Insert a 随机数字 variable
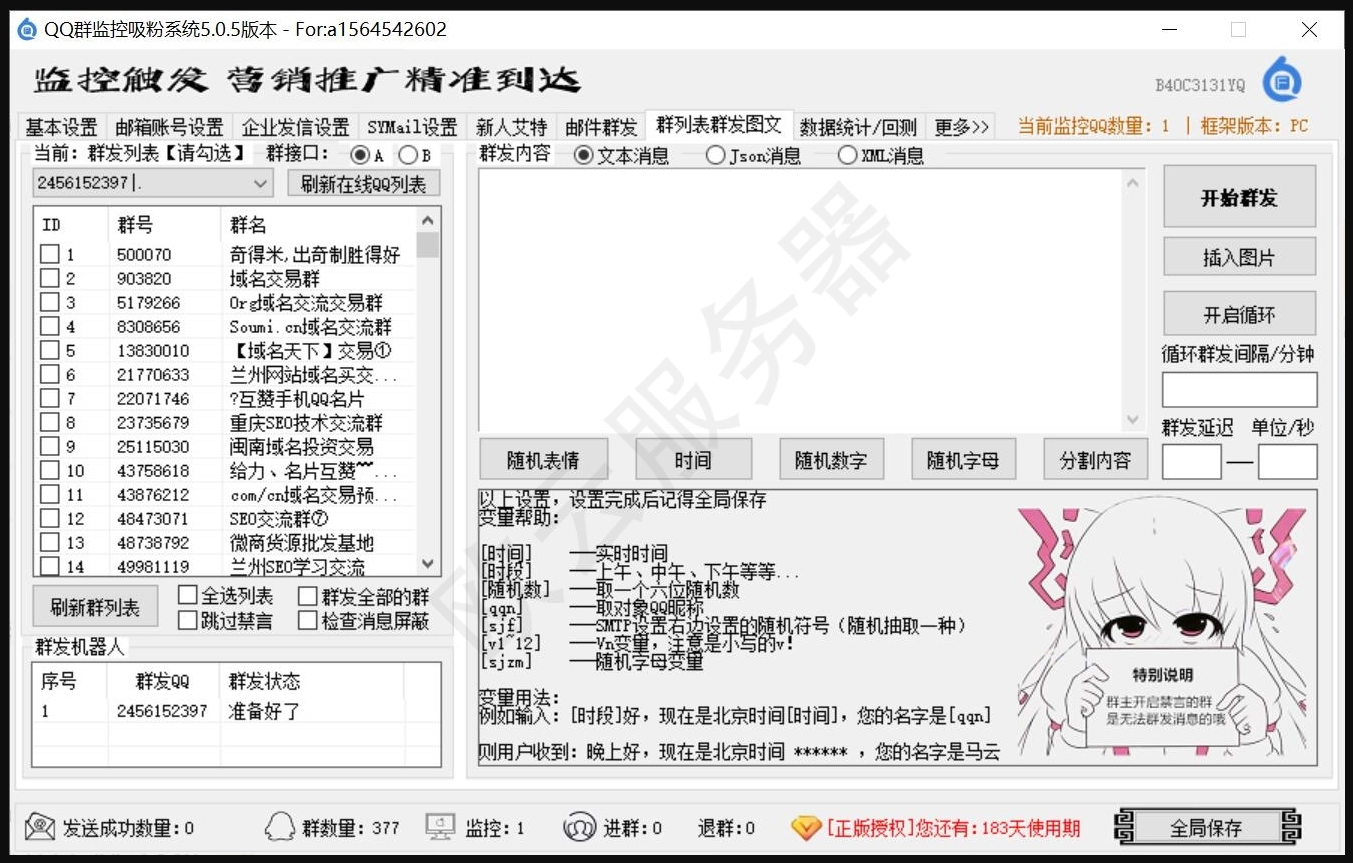This screenshot has height=863, width=1353. 831,460
